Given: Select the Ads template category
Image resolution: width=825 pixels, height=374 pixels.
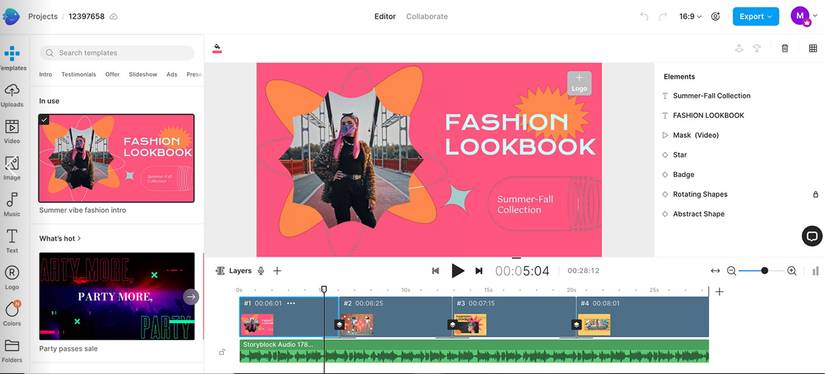Looking at the screenshot, I should (x=172, y=75).
